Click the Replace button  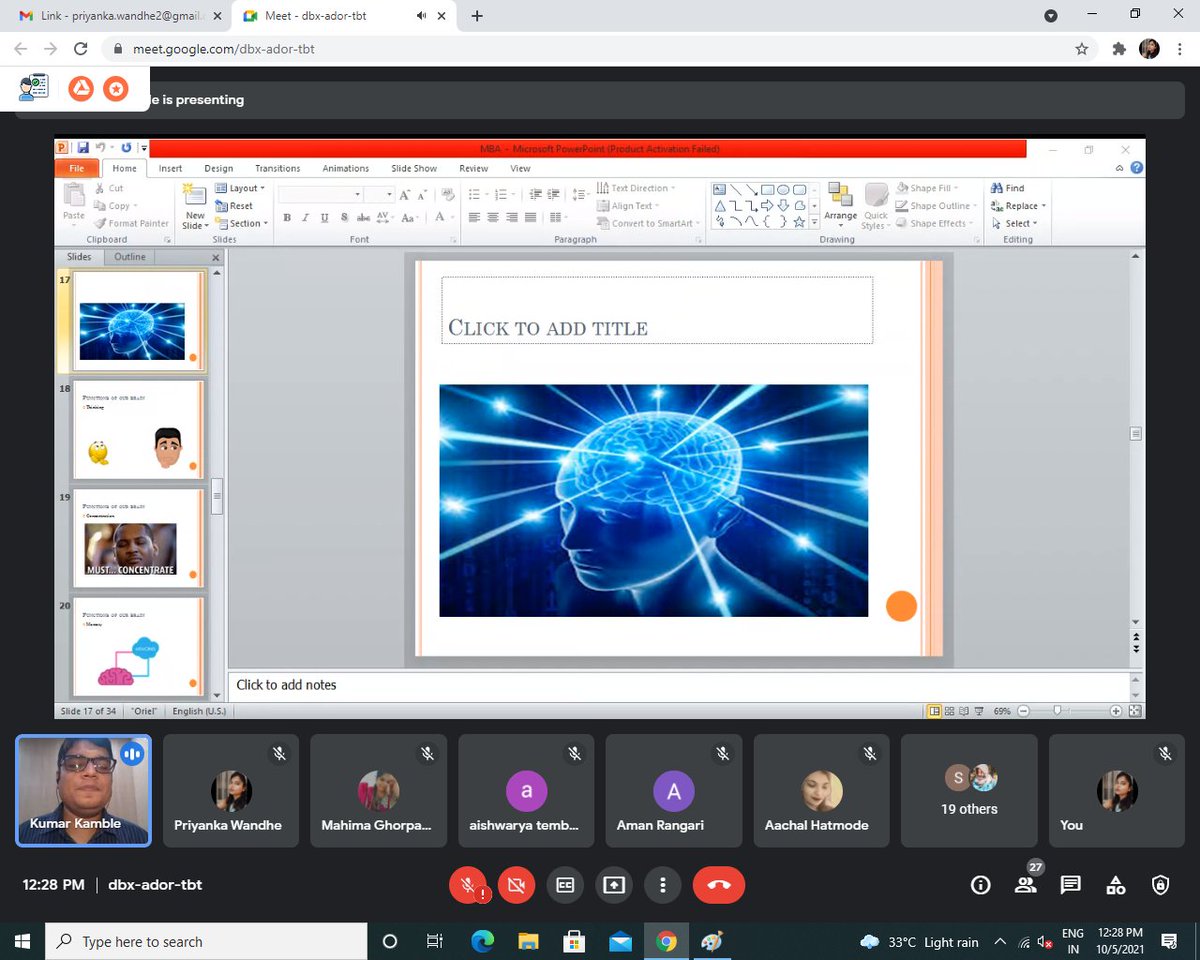pyautogui.click(x=1018, y=206)
